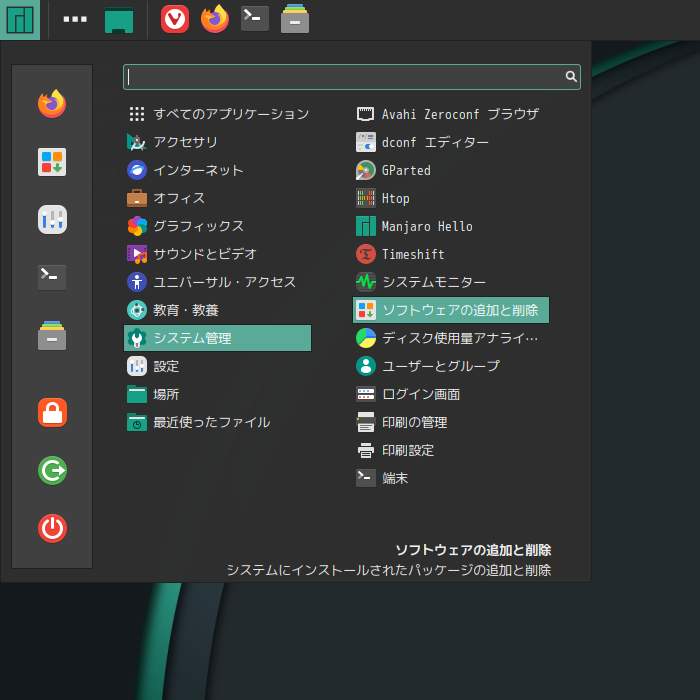
Task: Open ディスク使用量アナライザー
Action: [x=451, y=338]
